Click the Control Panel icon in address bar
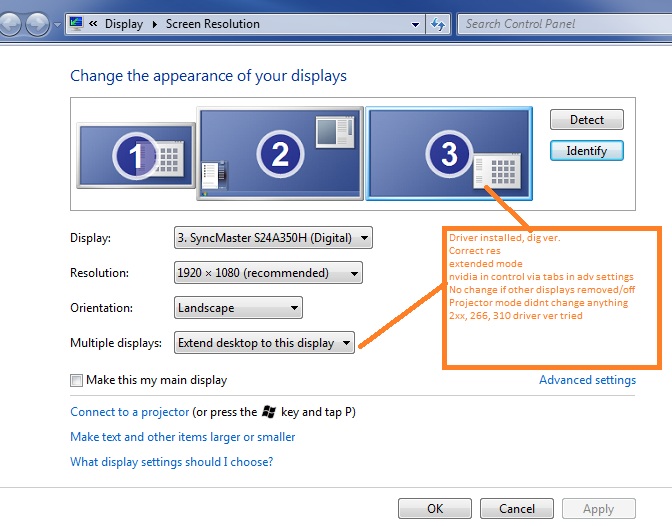 76,23
